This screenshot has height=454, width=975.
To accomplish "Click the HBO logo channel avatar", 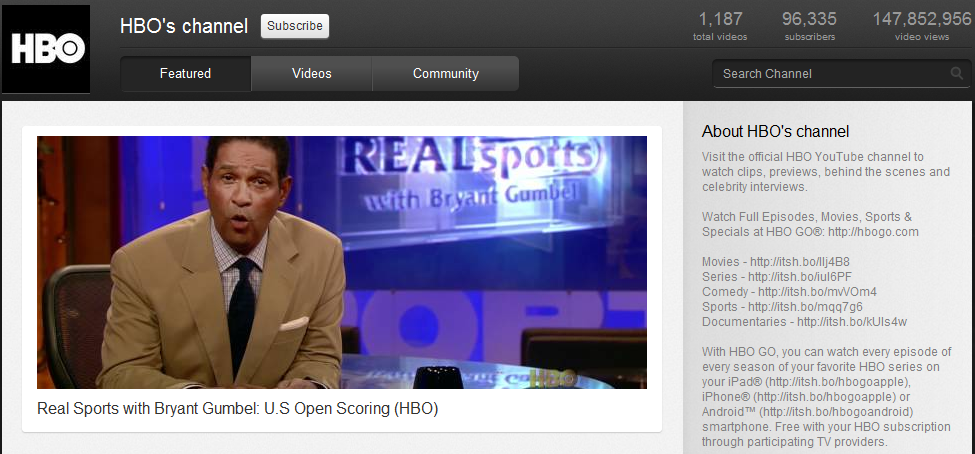I will click(47, 49).
